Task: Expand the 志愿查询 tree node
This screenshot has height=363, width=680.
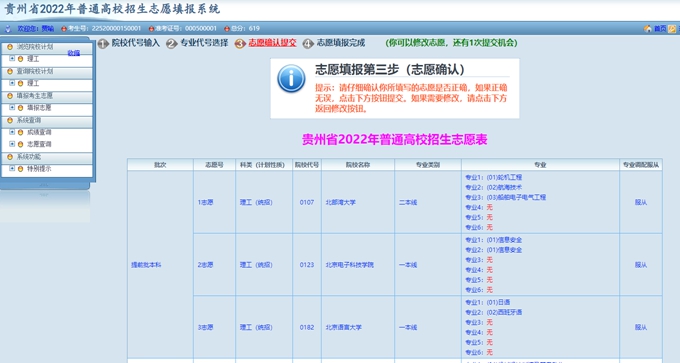Action: pos(12,144)
